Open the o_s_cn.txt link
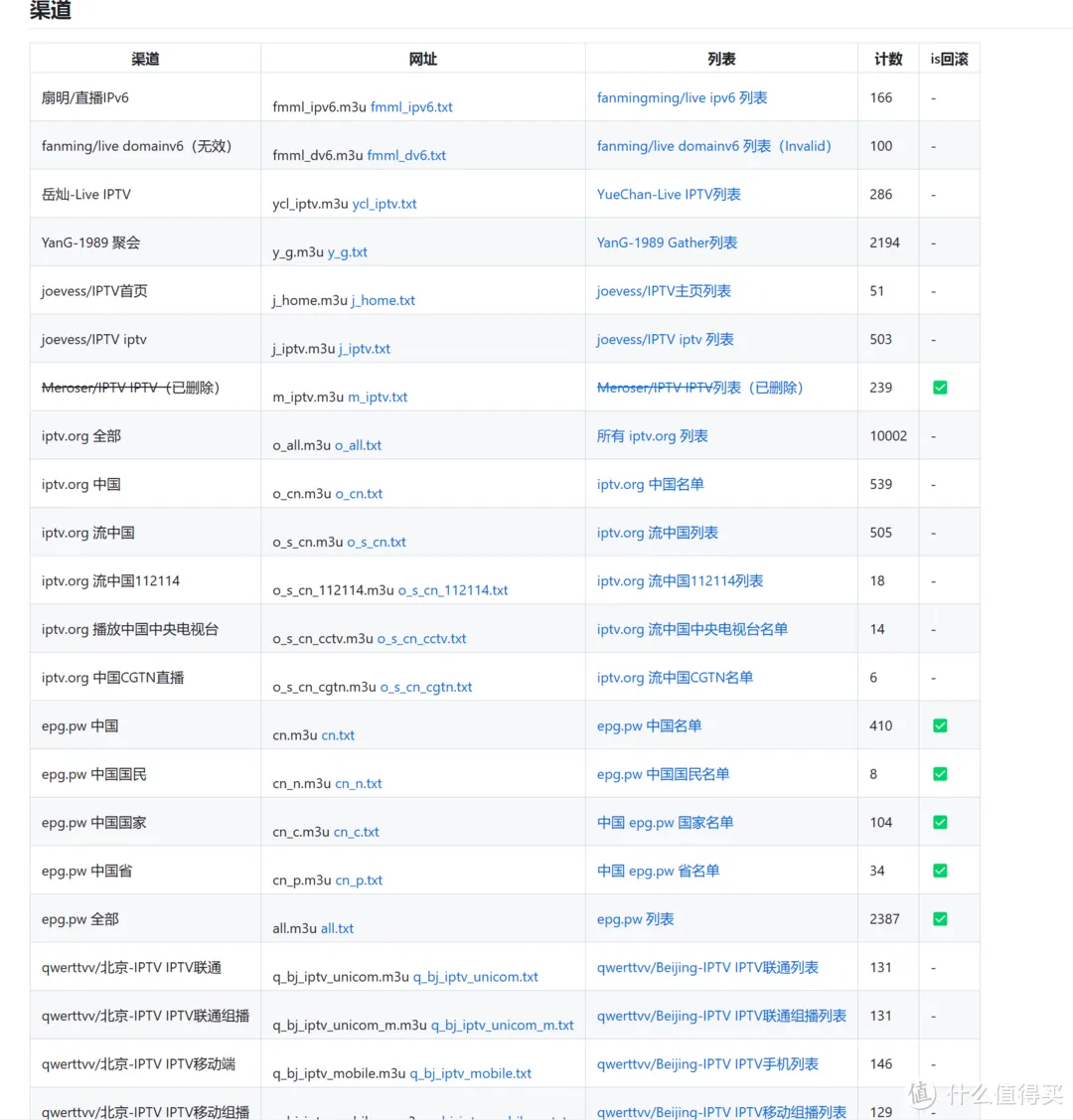The image size is (1073, 1120). (x=377, y=543)
